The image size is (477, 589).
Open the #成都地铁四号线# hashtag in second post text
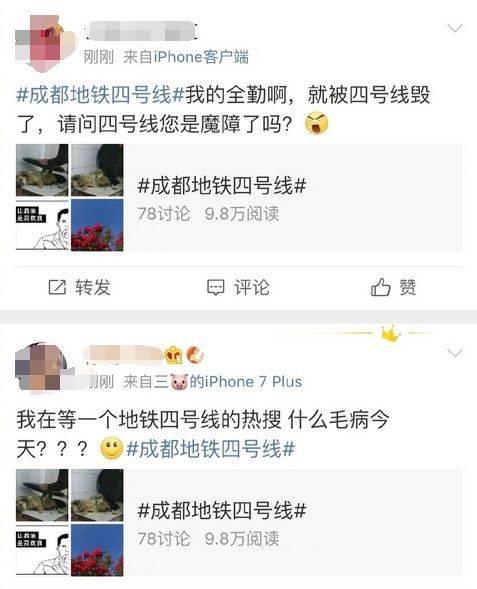pos(210,449)
